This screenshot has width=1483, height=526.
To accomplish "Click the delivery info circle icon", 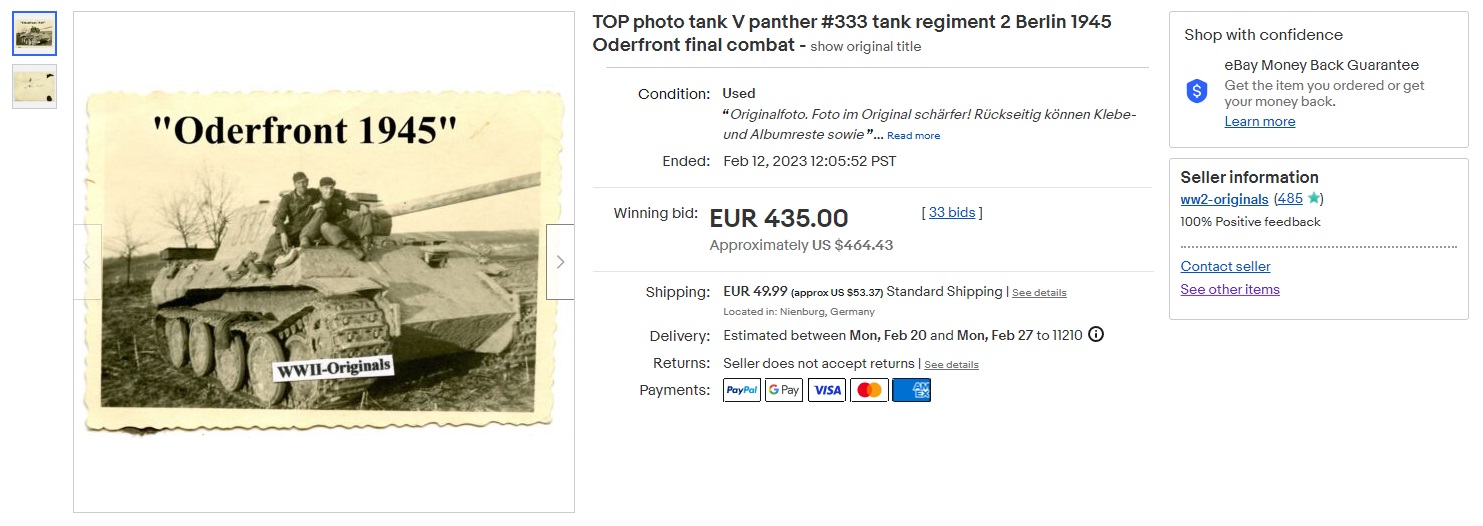I will (1096, 335).
